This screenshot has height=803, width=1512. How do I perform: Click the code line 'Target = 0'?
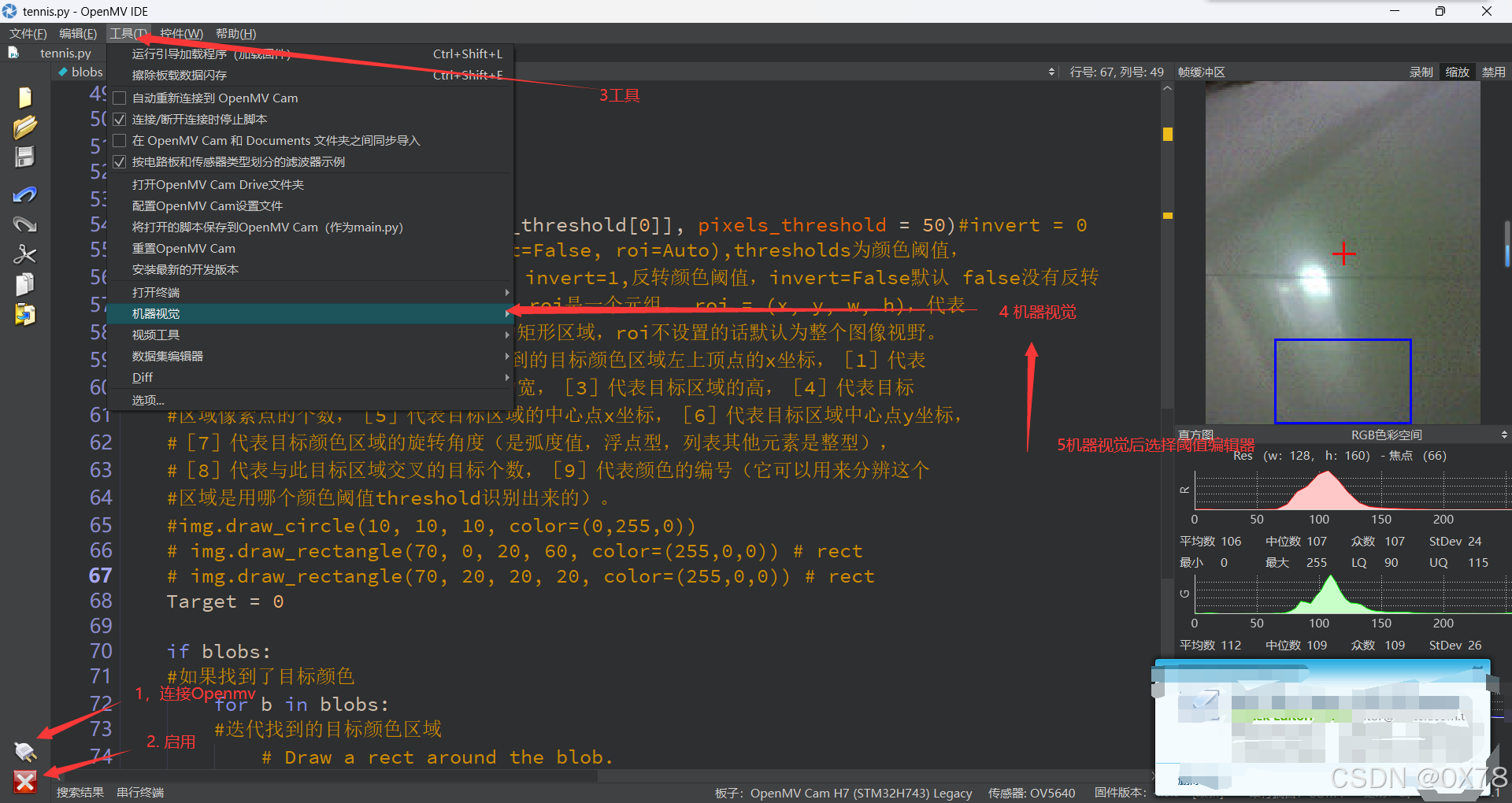pos(224,601)
